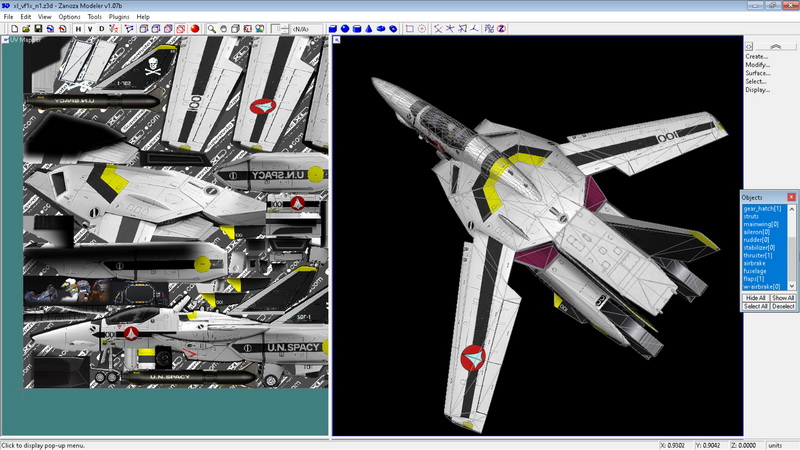
Task: Open the Tools menu
Action: point(94,17)
